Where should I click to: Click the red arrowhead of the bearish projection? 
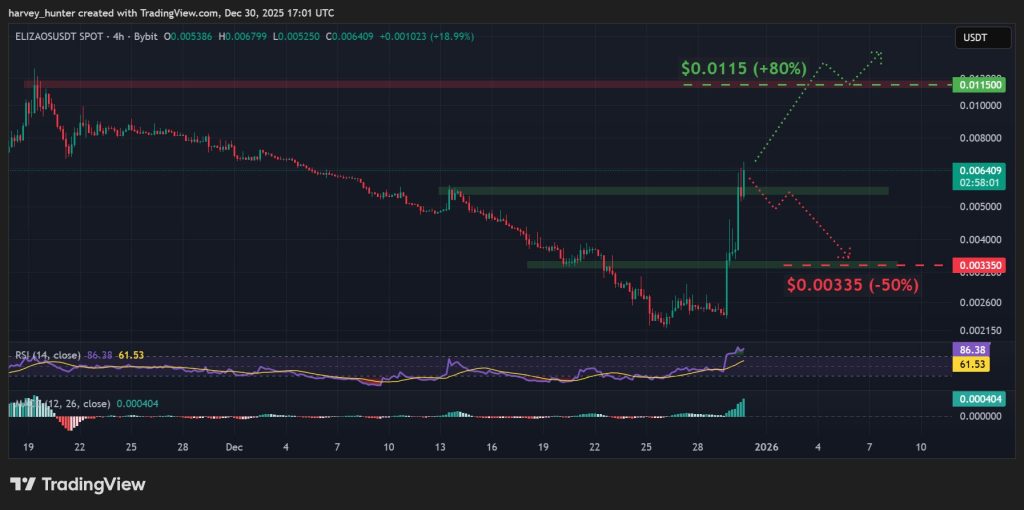[x=846, y=252]
